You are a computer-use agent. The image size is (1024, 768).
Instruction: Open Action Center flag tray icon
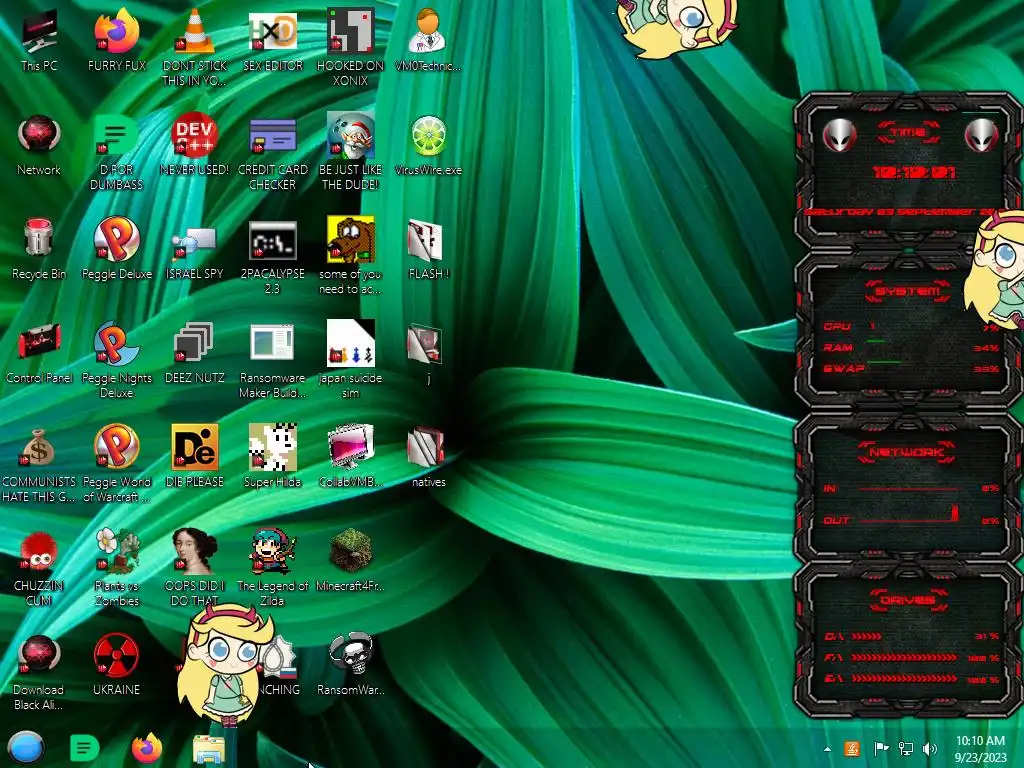pyautogui.click(x=881, y=749)
